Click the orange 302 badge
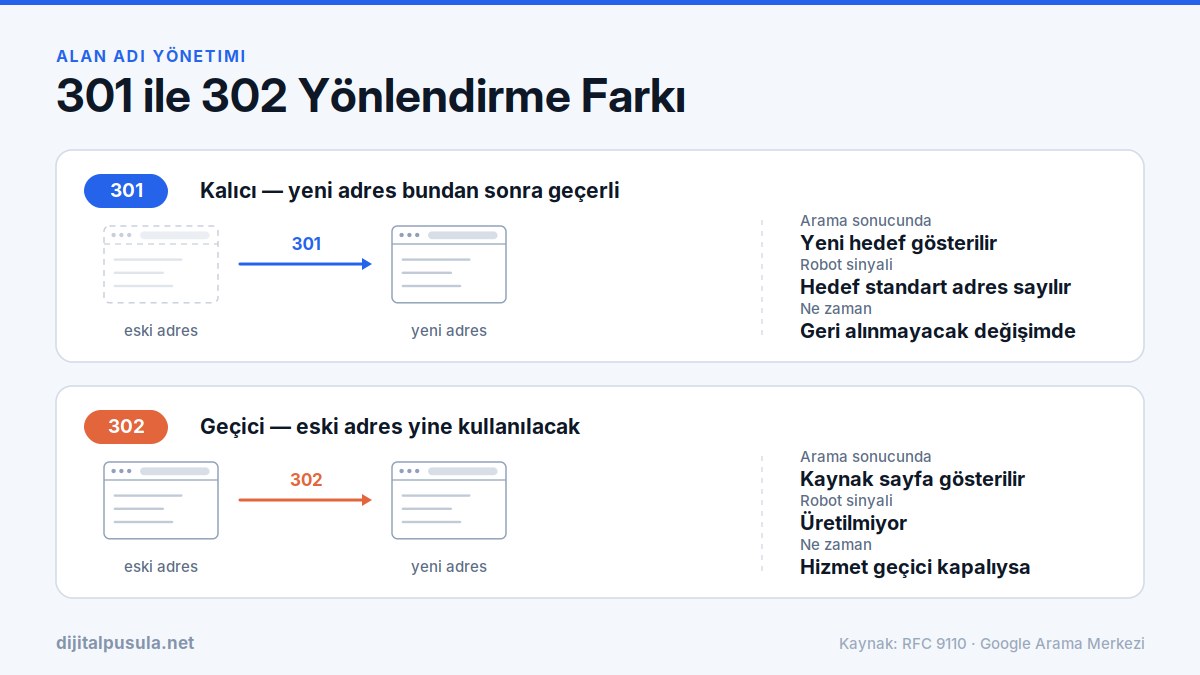 (126, 426)
